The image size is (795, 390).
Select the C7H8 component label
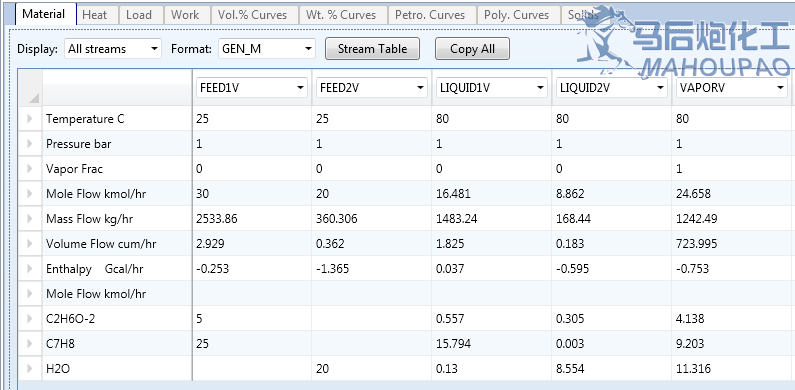click(61, 343)
